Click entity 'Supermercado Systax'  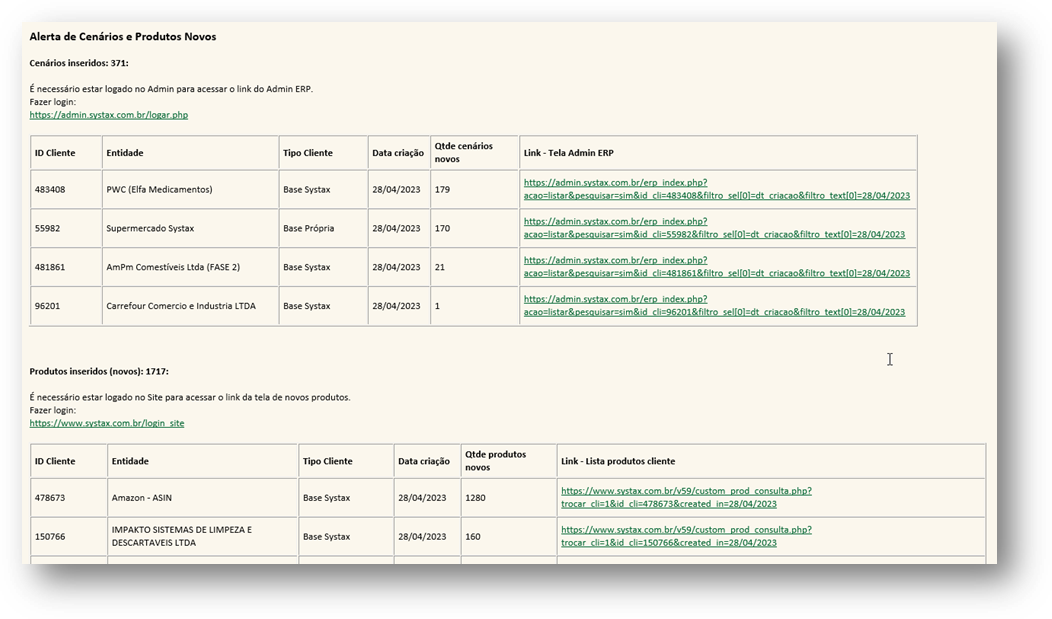150,229
